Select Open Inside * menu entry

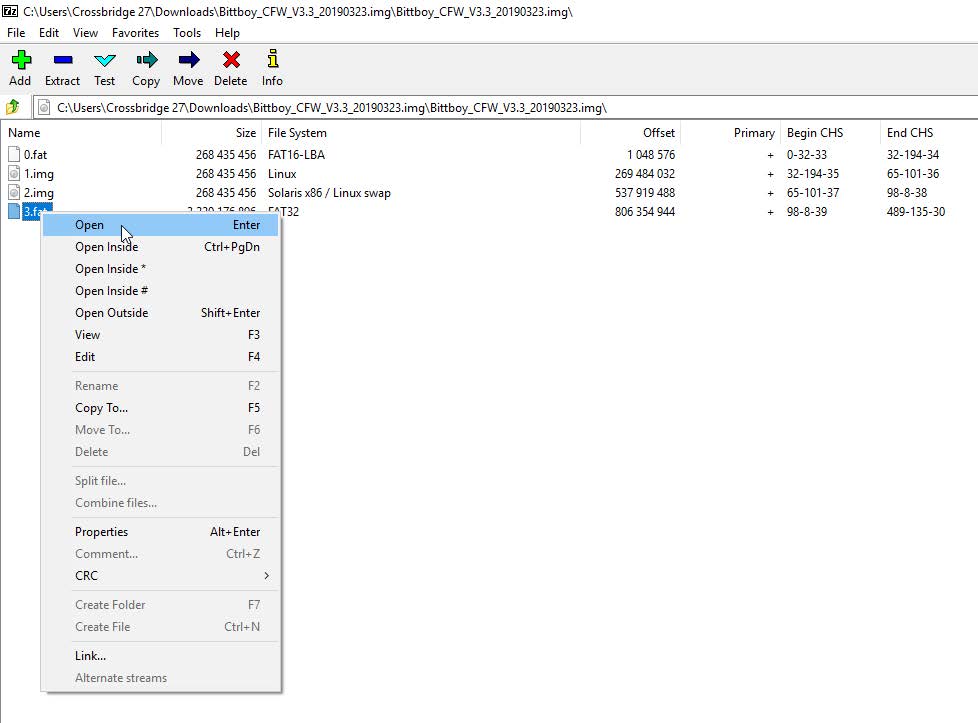tap(160, 269)
